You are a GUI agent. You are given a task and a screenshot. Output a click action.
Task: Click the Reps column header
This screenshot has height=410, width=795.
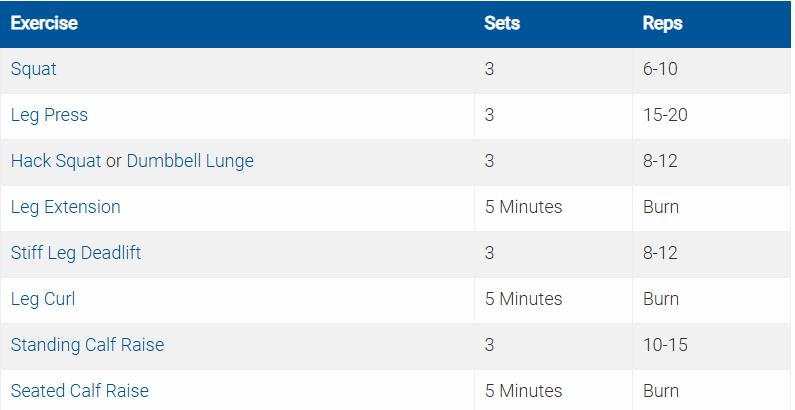[x=662, y=23]
